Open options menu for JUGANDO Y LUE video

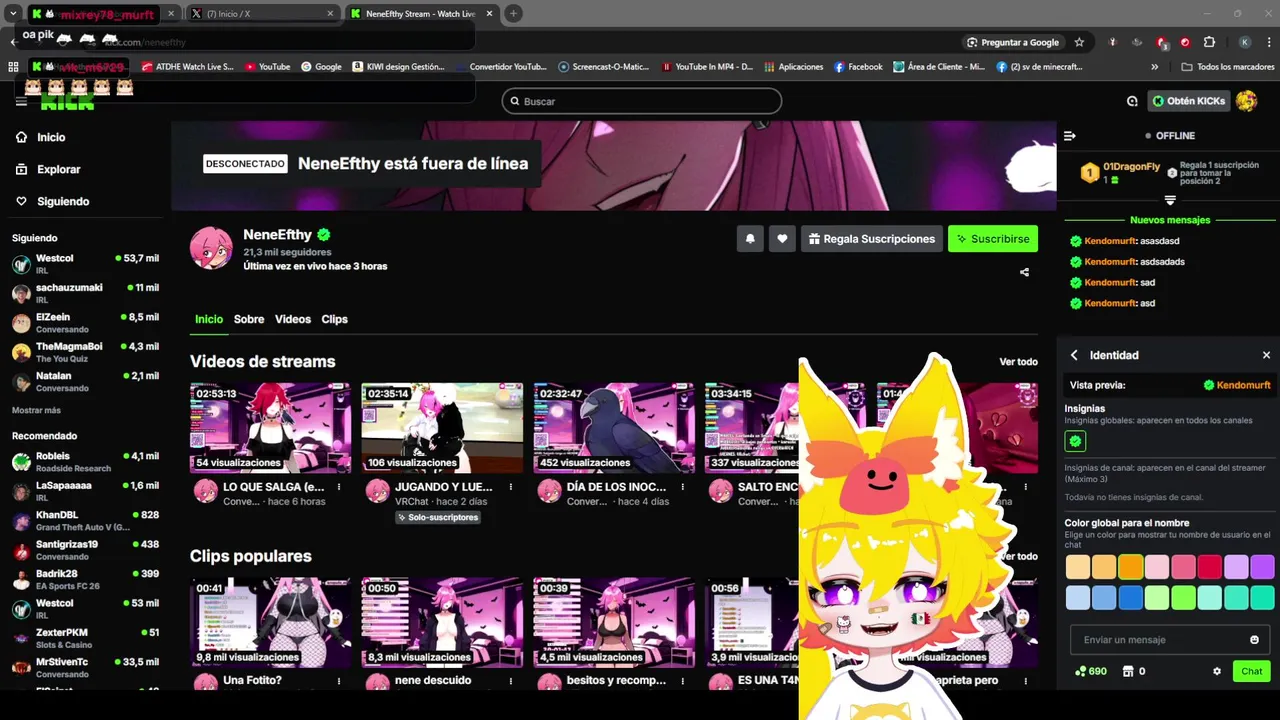tap(511, 487)
